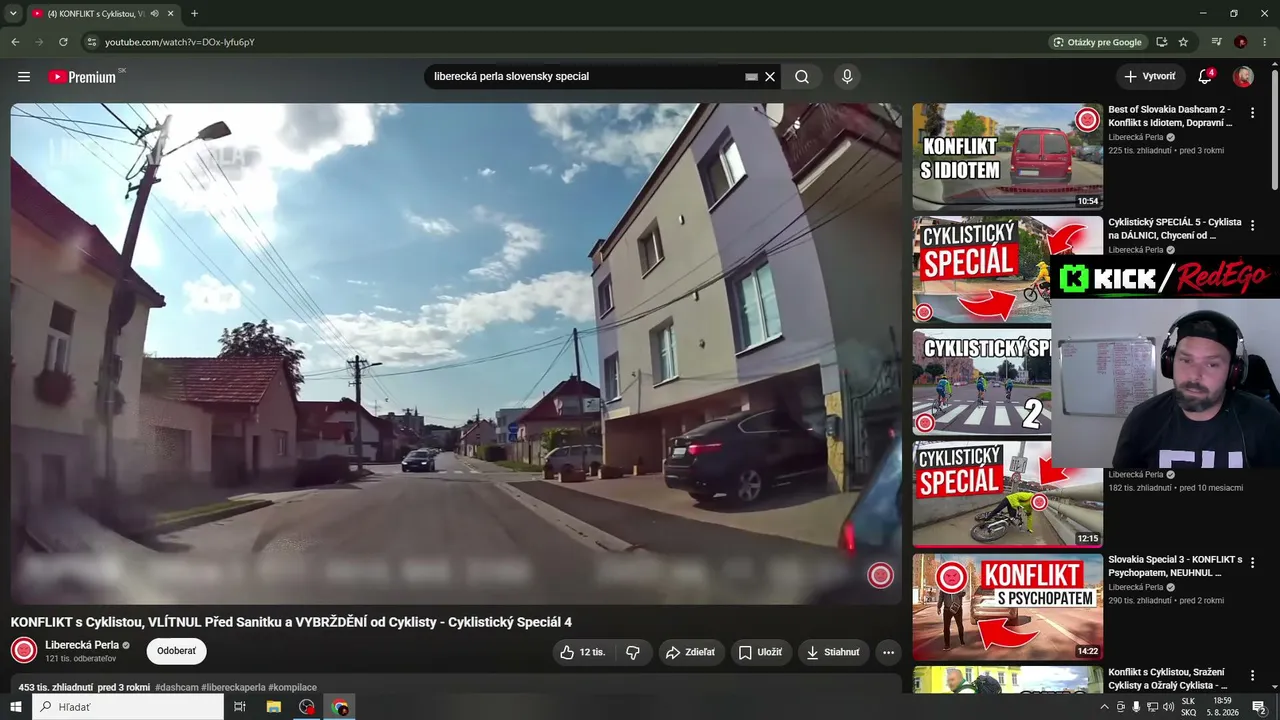Install app icon in address bar
This screenshot has width=1280, height=720.
click(1161, 42)
